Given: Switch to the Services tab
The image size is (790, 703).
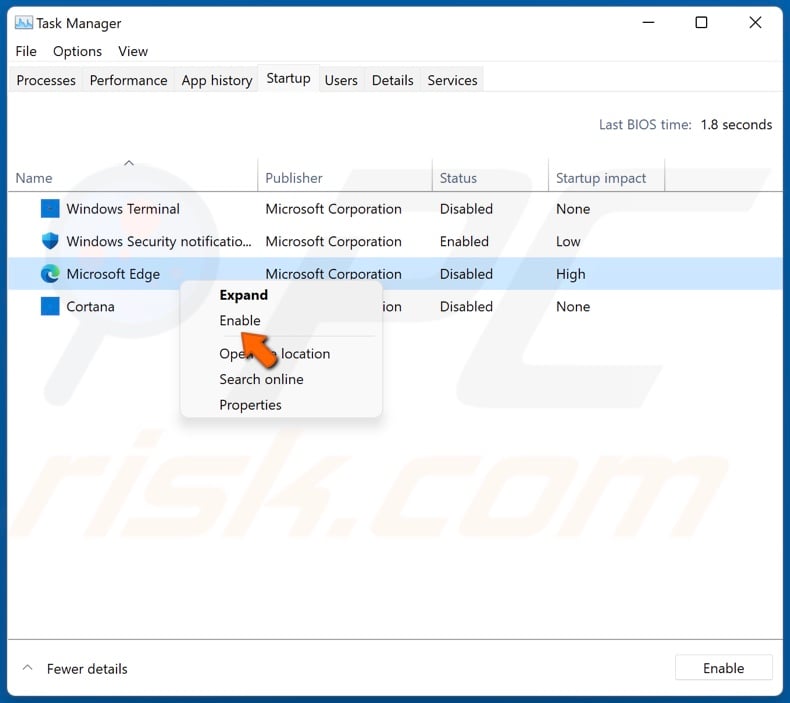Looking at the screenshot, I should pos(452,80).
